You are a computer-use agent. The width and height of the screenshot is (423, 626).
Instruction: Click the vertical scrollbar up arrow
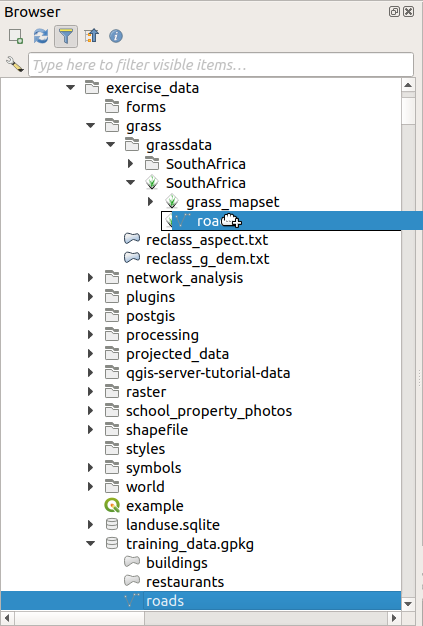408,85
